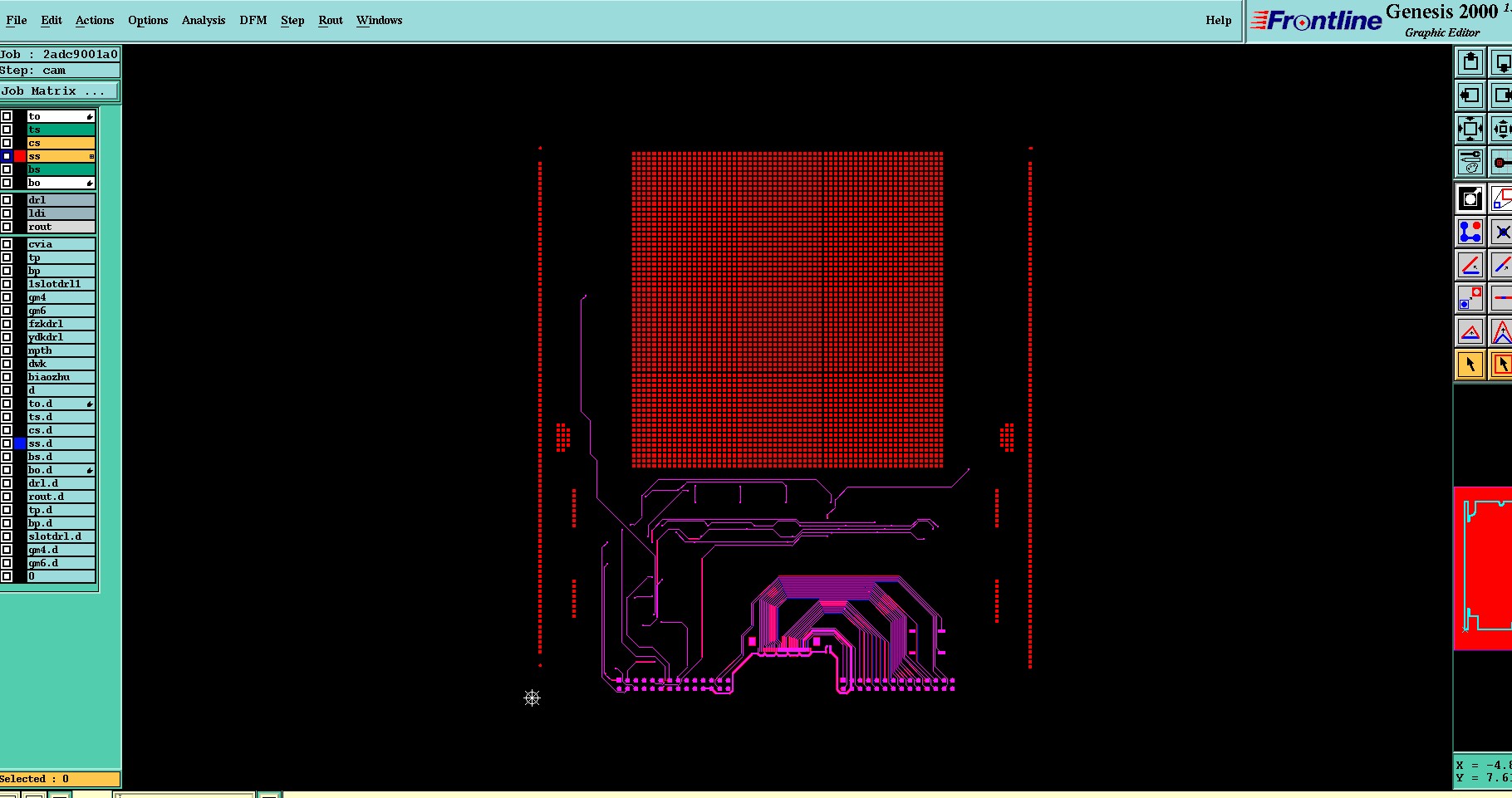1512x798 pixels.
Task: Click the pan up view icon
Action: (1470, 62)
